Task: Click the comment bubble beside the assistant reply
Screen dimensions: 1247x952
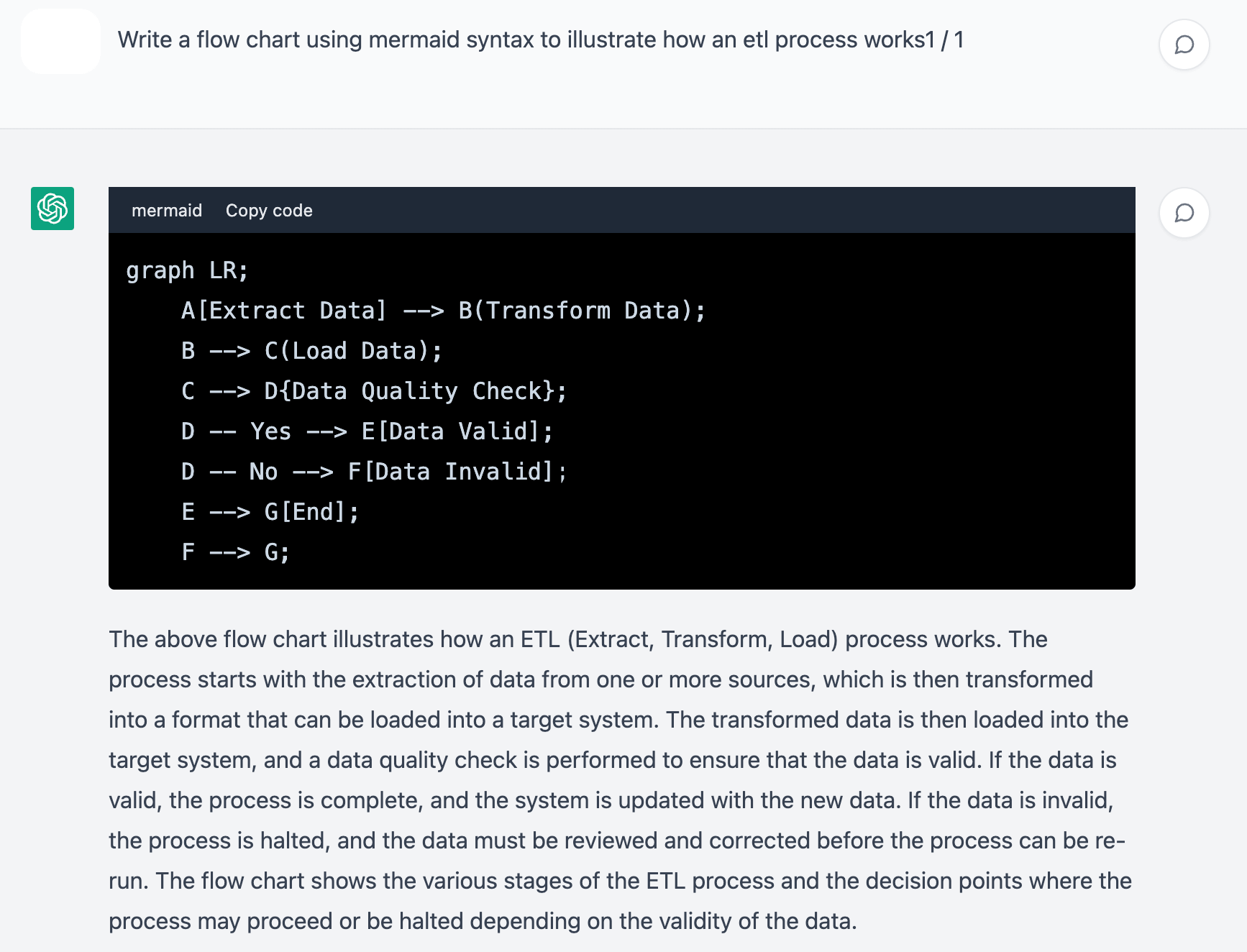Action: 1184,213
